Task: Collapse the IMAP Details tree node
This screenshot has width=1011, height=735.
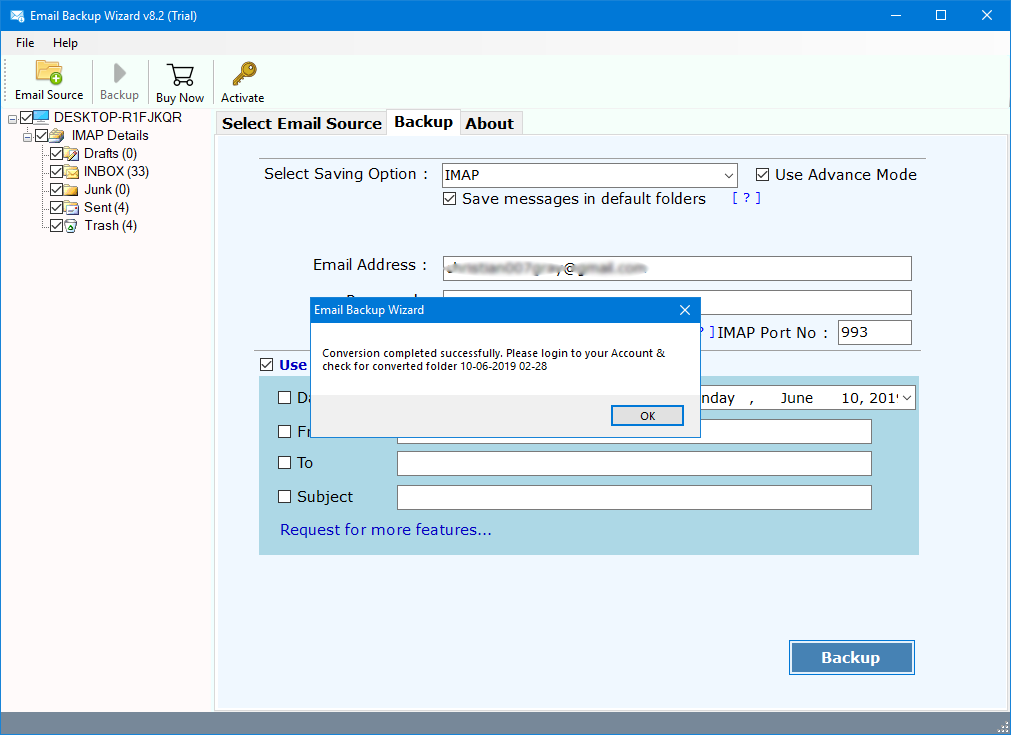Action: pos(27,137)
